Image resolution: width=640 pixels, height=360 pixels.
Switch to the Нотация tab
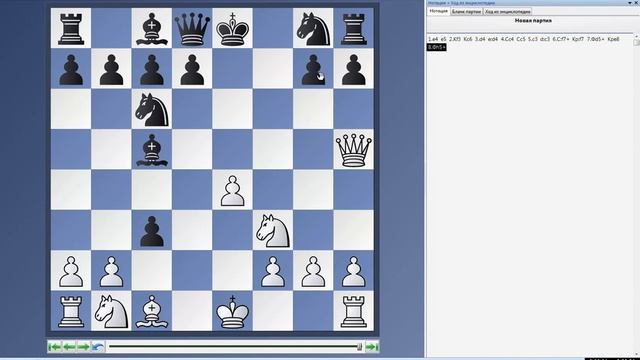coord(438,11)
